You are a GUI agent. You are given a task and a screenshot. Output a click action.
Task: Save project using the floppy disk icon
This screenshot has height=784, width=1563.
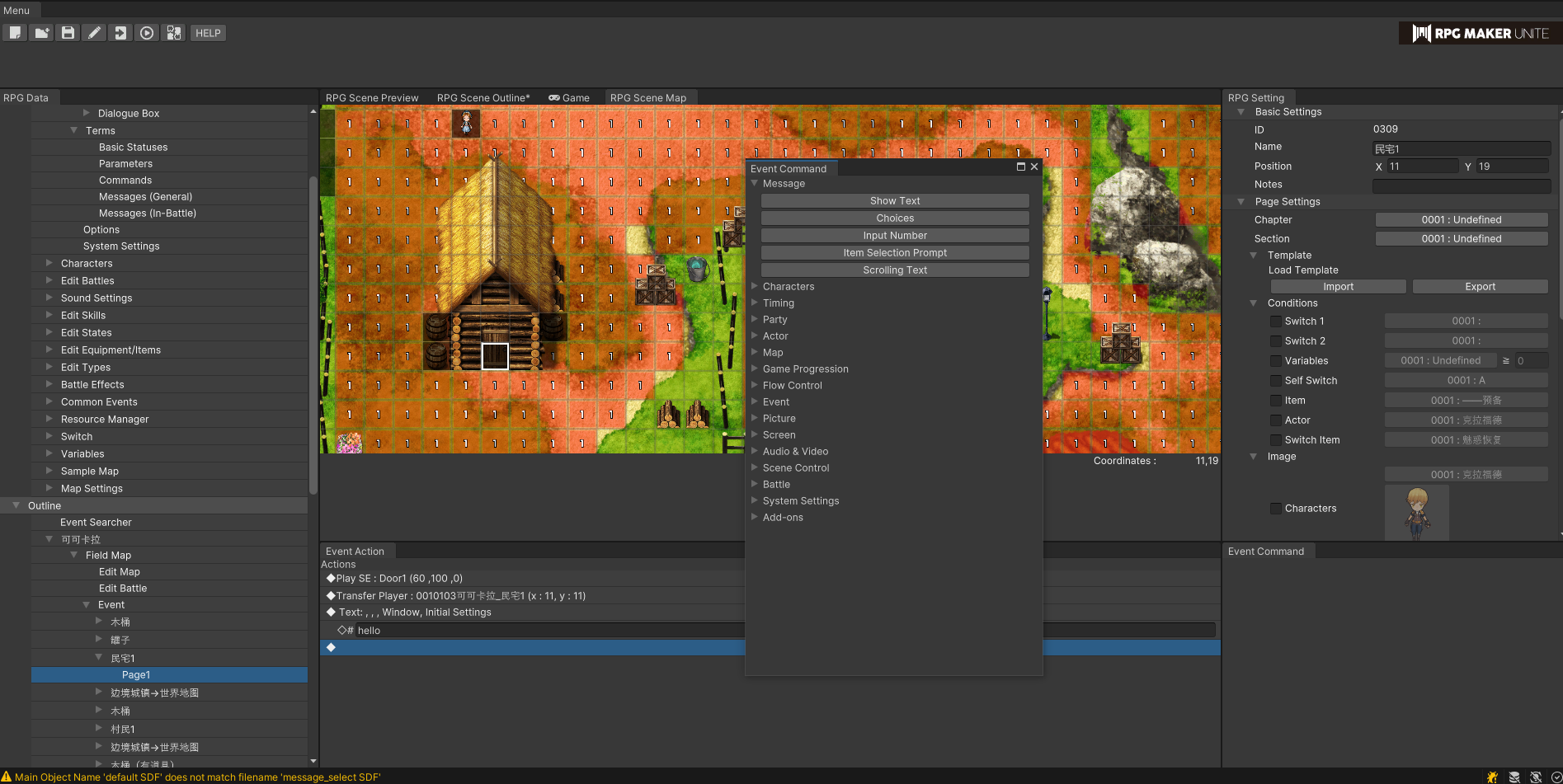point(68,33)
